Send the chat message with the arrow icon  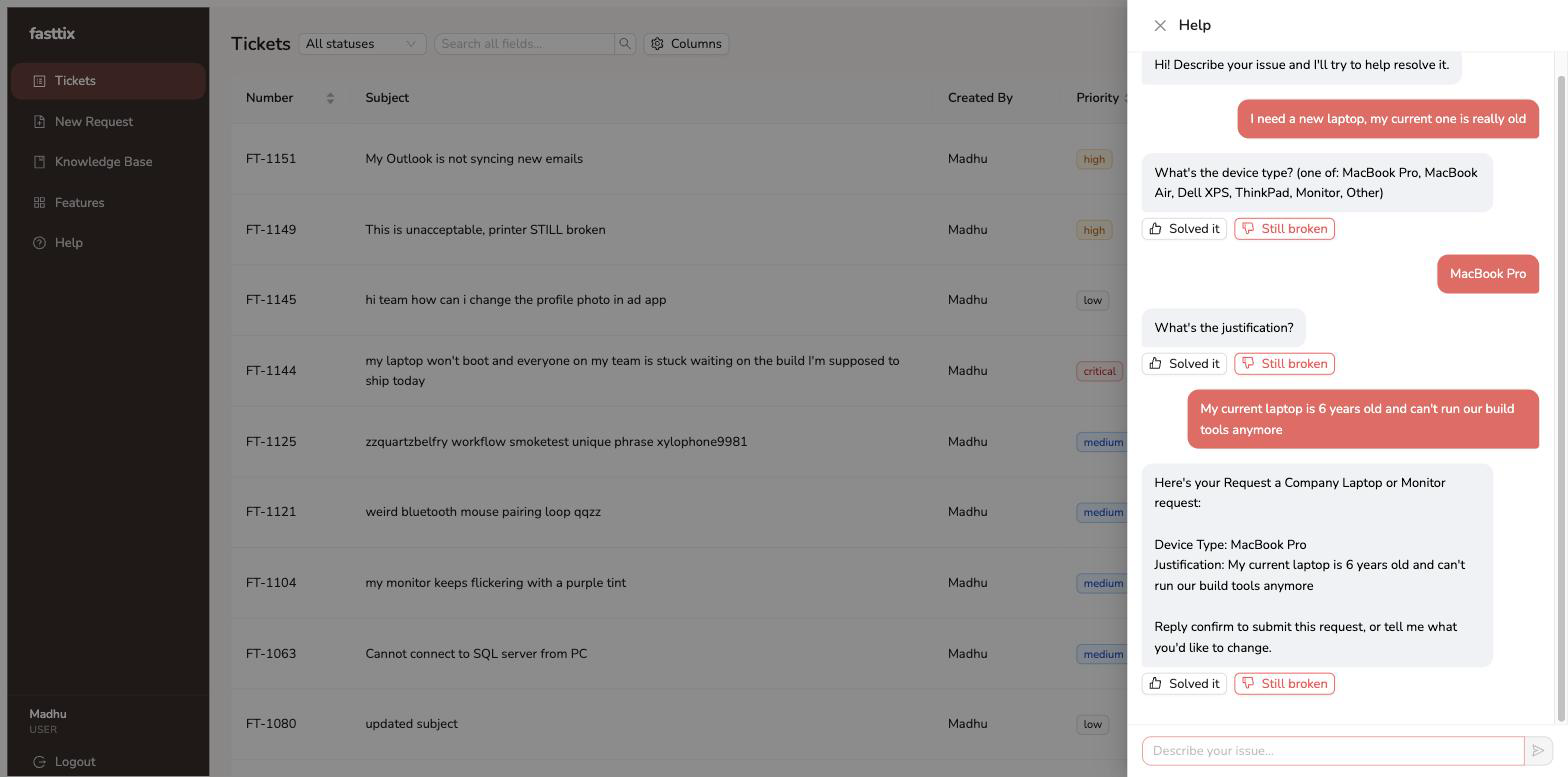(x=1538, y=751)
